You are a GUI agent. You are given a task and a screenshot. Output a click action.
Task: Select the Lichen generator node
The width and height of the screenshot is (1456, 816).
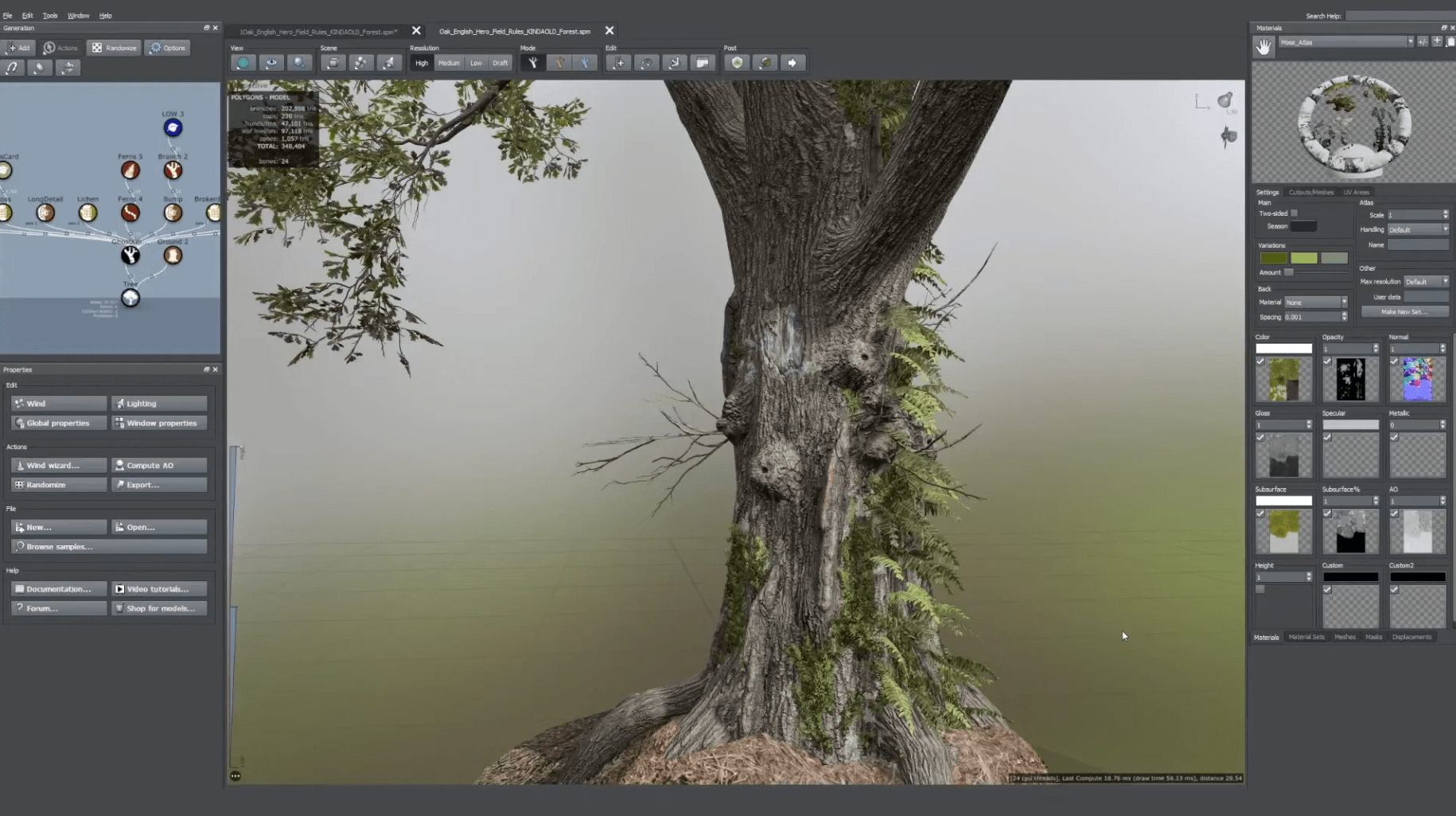click(x=88, y=213)
